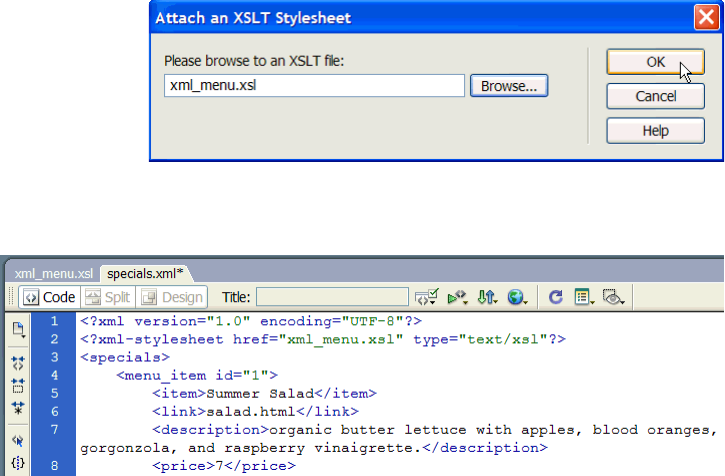The height and width of the screenshot is (476, 725).
Task: Click the XSLT file path field
Action: 314,86
